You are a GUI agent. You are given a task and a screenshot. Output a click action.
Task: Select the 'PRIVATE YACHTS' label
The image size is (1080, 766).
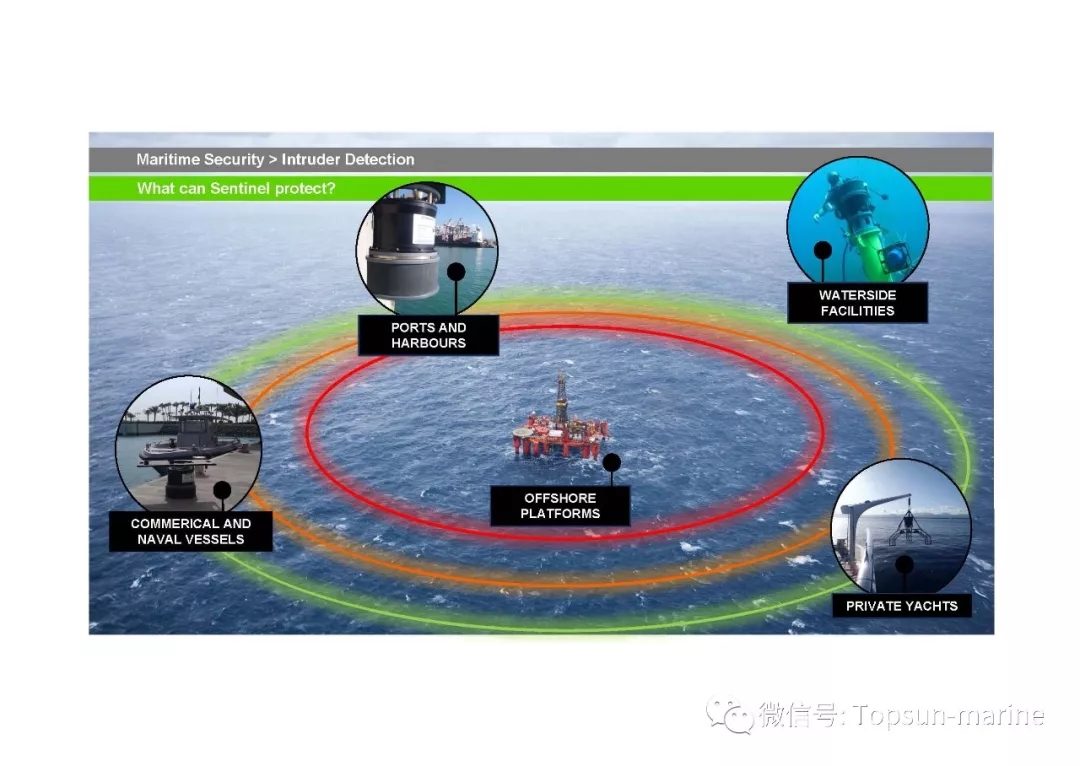coord(902,605)
